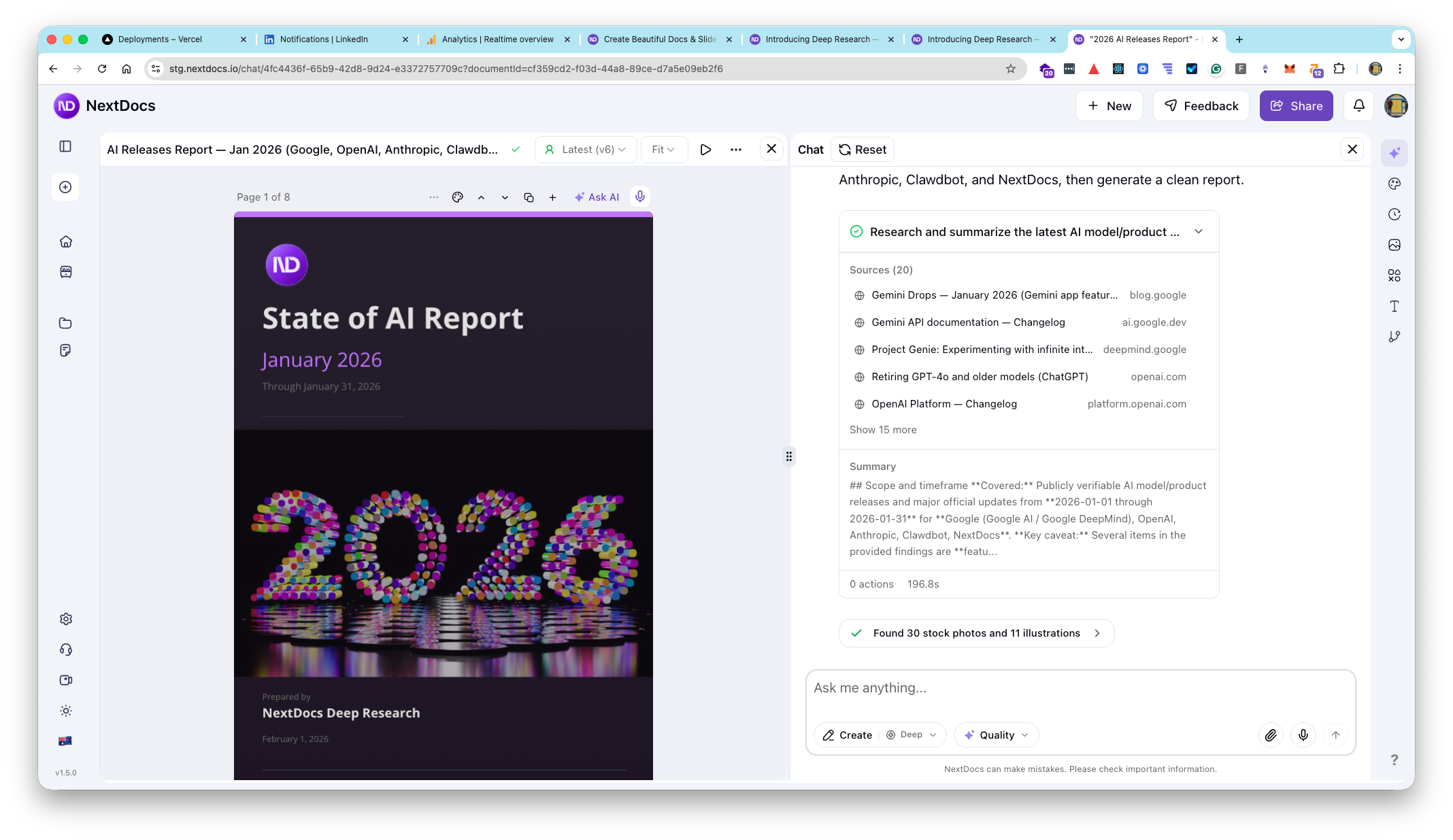Open the home icon in left sidebar

pyautogui.click(x=65, y=241)
